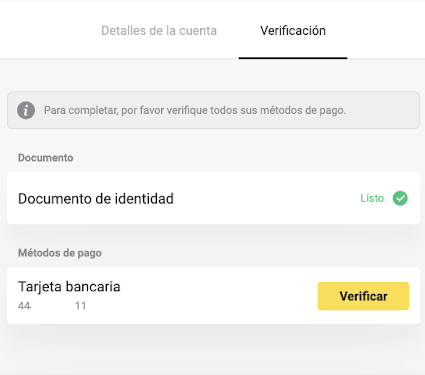Click the info icon in the notice banner
This screenshot has height=375, width=425.
click(26, 110)
